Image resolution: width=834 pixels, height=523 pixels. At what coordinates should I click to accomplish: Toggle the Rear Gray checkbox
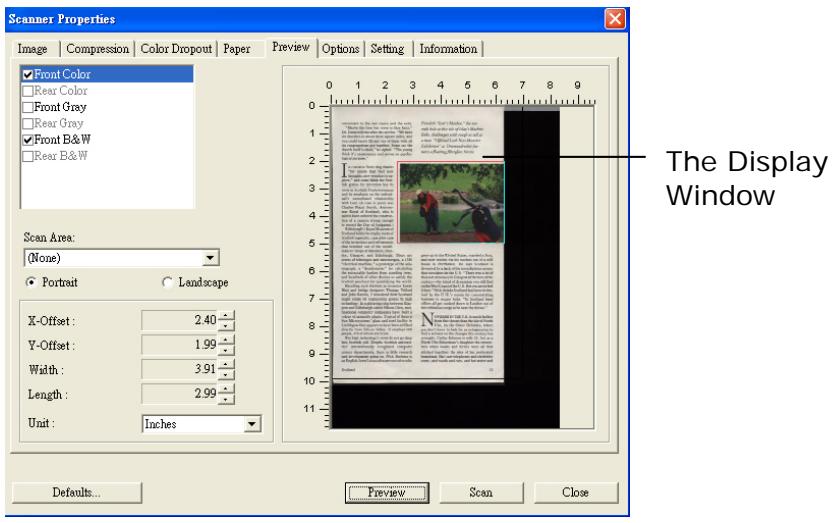(28, 123)
